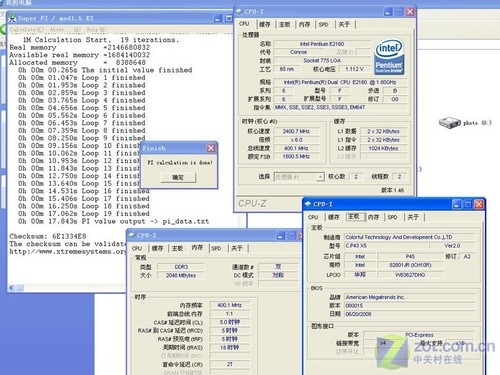Switch to 内存 tab in processor window
This screenshot has width=500, height=375.
pyautogui.click(x=304, y=24)
